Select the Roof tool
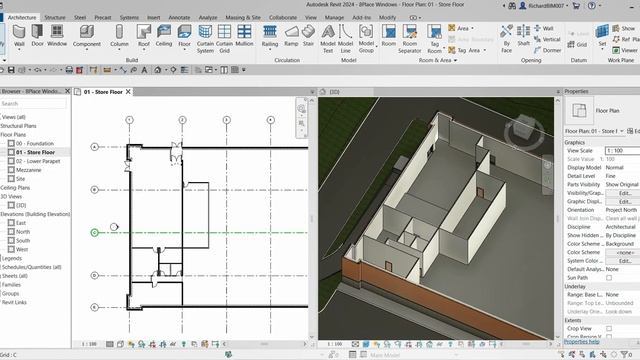The image size is (640, 360). (144, 36)
